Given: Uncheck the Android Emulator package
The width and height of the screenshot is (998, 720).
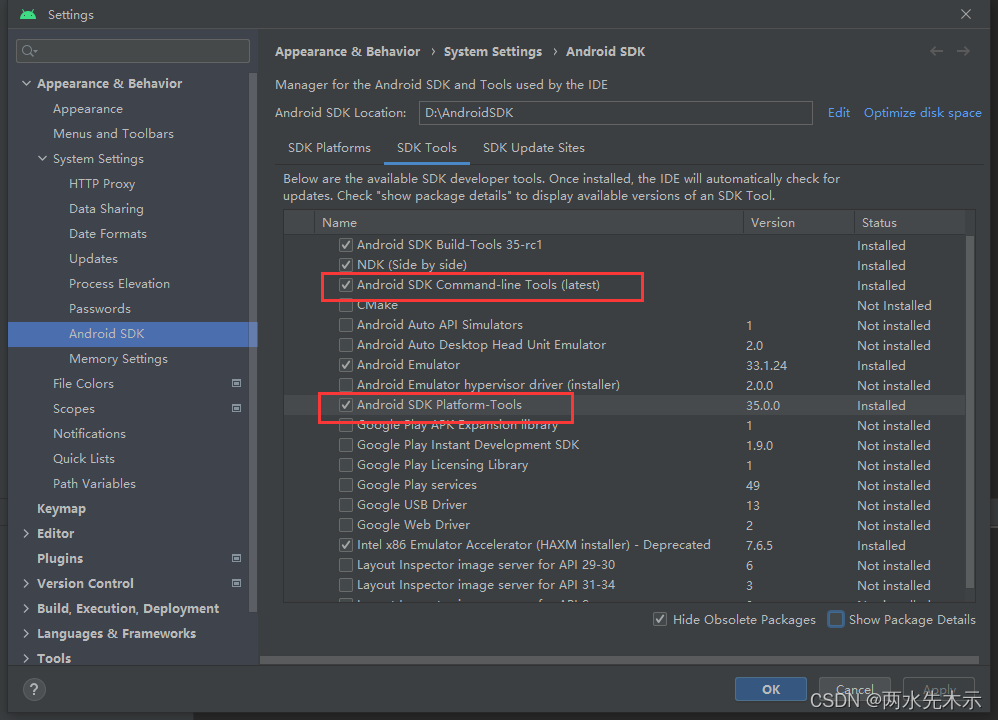Looking at the screenshot, I should point(345,365).
